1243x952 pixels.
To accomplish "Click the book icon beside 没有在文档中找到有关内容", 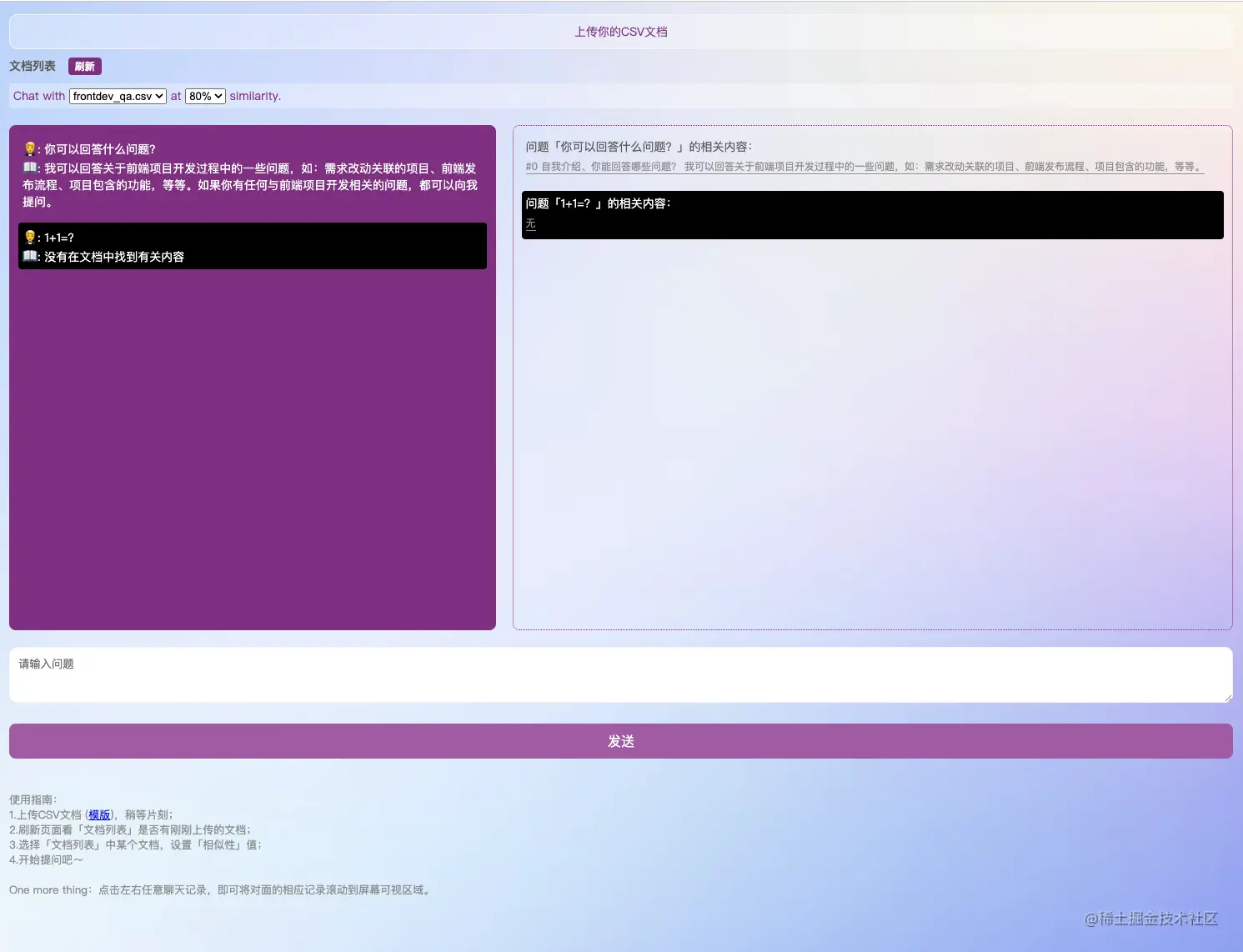I will [x=30, y=256].
